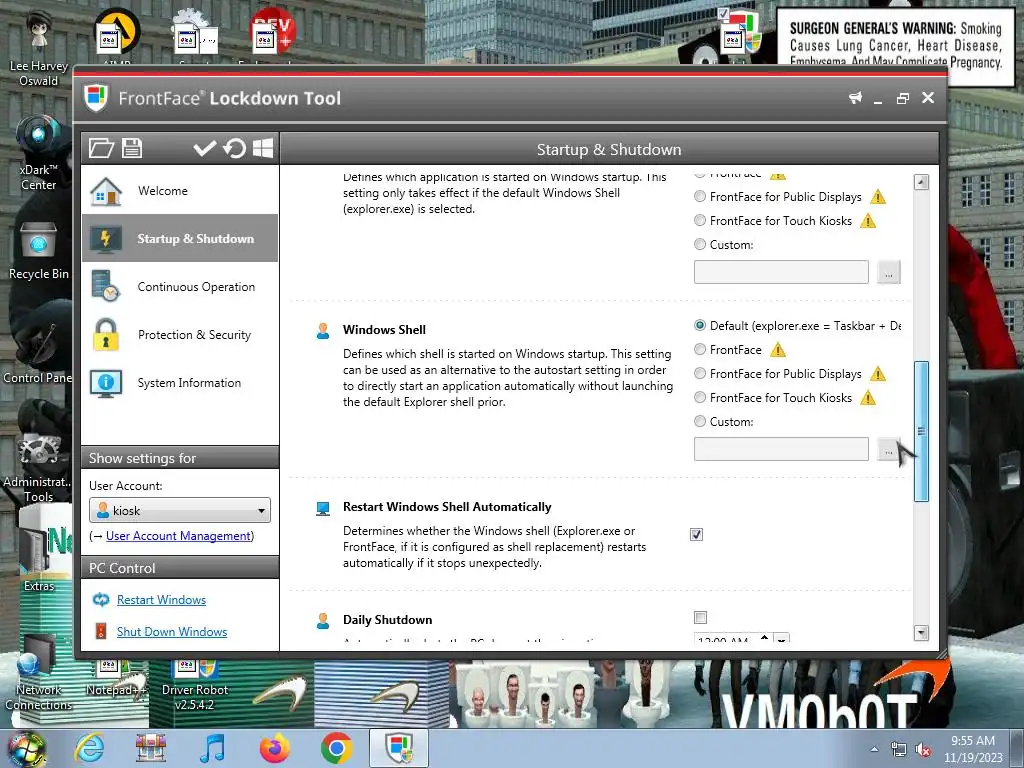Browse for custom Windows Shell executable
The height and width of the screenshot is (768, 1024).
[889, 449]
